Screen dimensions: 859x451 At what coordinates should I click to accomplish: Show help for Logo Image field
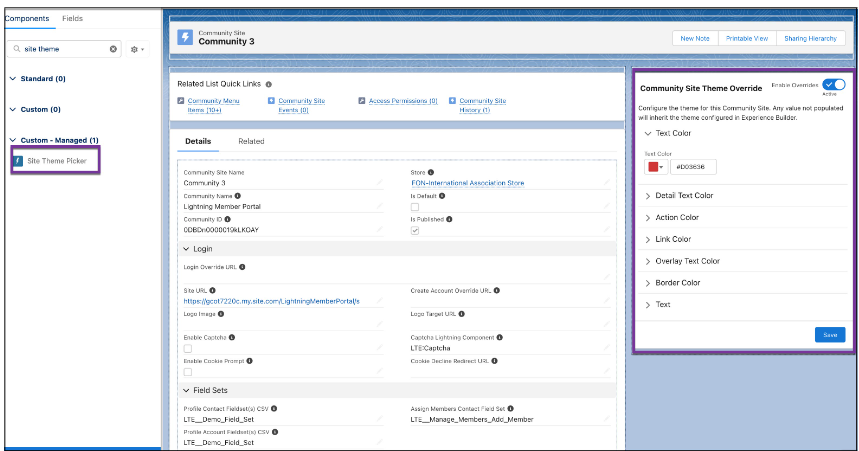pos(221,314)
